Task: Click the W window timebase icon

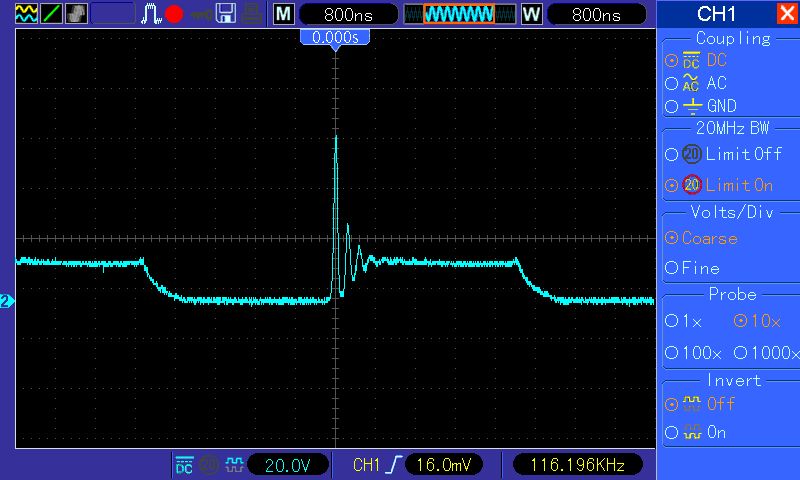Action: click(531, 14)
